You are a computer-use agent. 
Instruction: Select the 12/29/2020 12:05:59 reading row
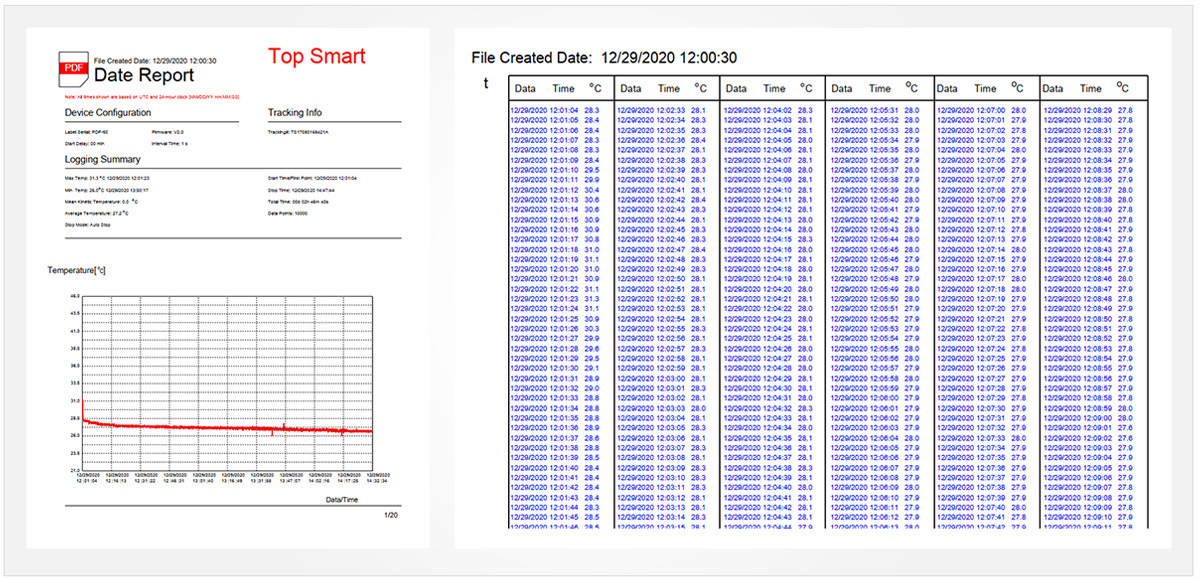tap(876, 388)
